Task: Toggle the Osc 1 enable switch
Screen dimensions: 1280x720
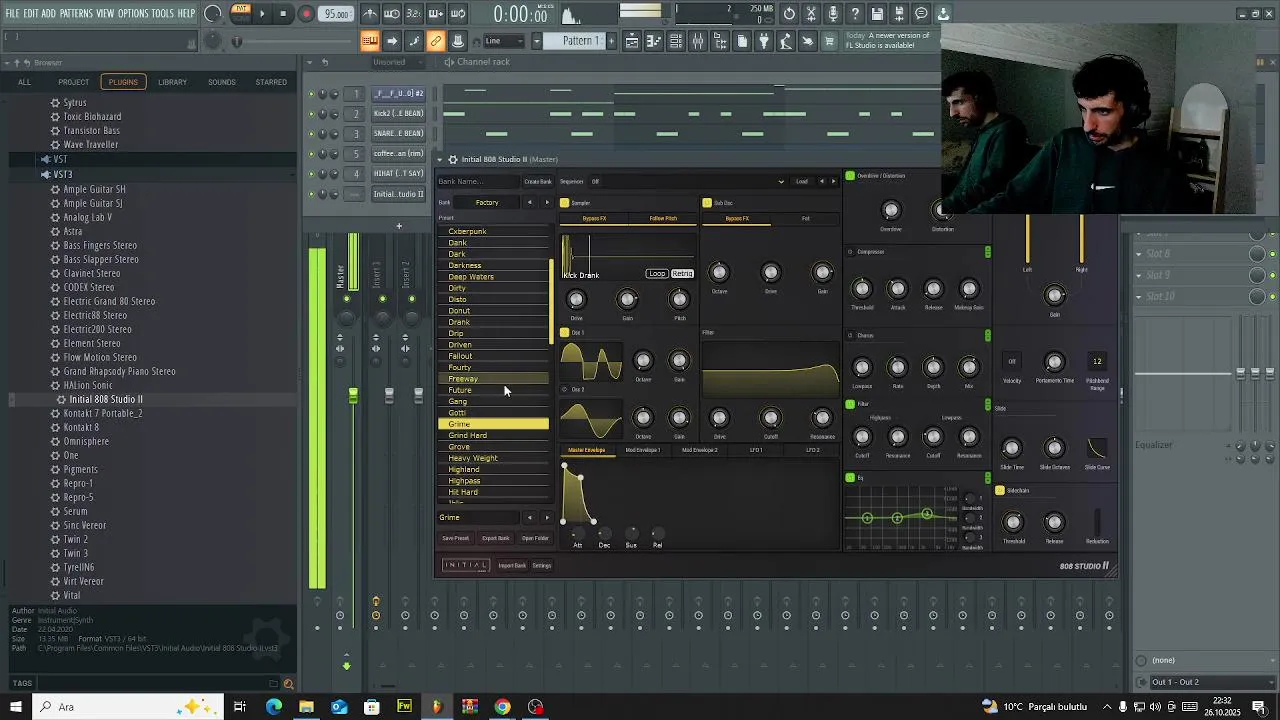Action: point(564,332)
